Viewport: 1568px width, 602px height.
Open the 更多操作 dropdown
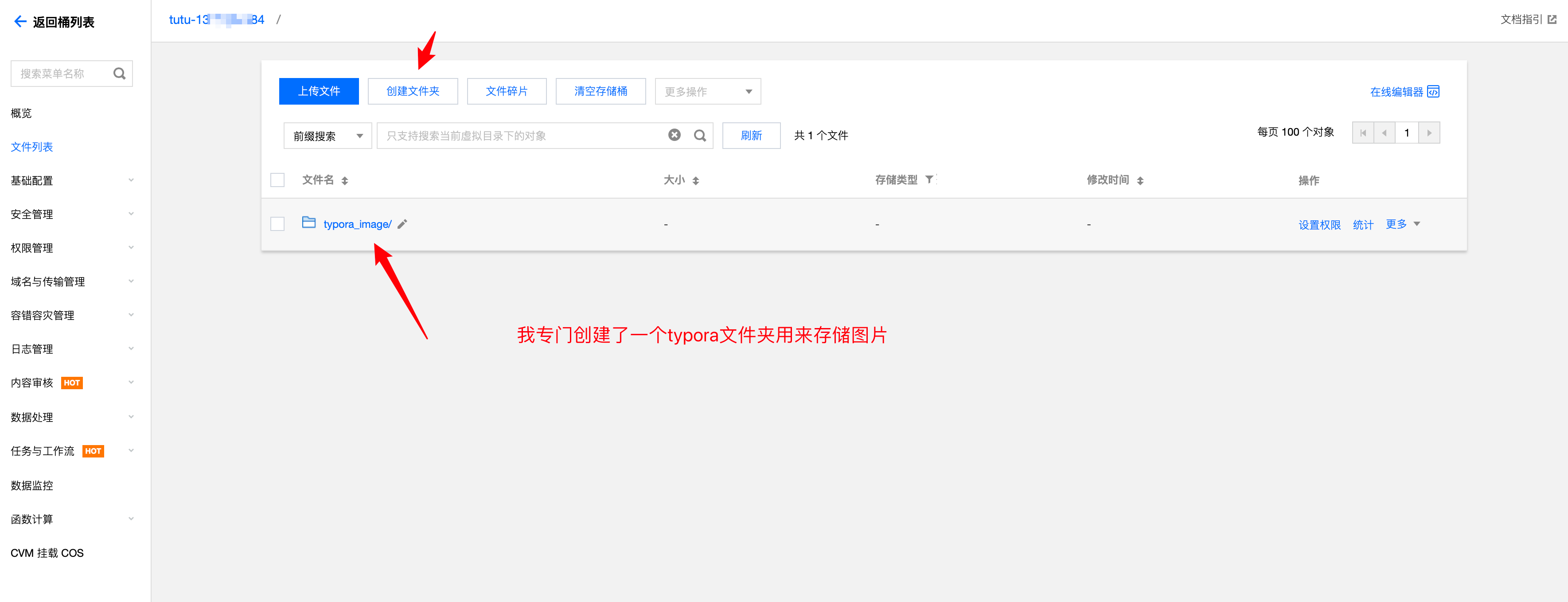(x=707, y=92)
